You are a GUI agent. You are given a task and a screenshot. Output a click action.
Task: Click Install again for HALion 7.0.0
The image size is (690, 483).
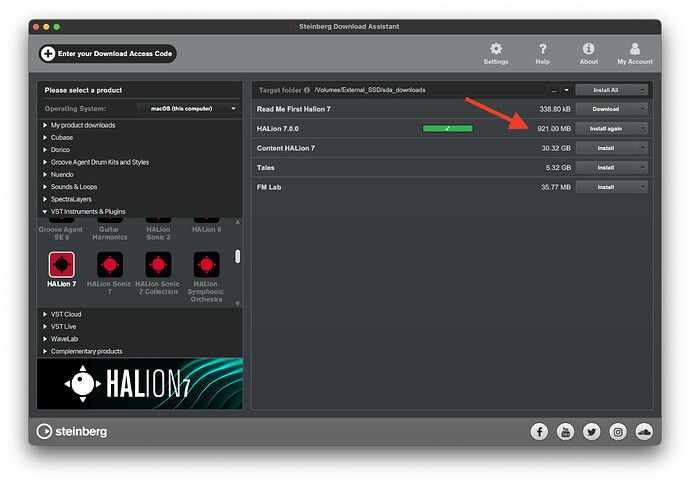click(x=606, y=128)
